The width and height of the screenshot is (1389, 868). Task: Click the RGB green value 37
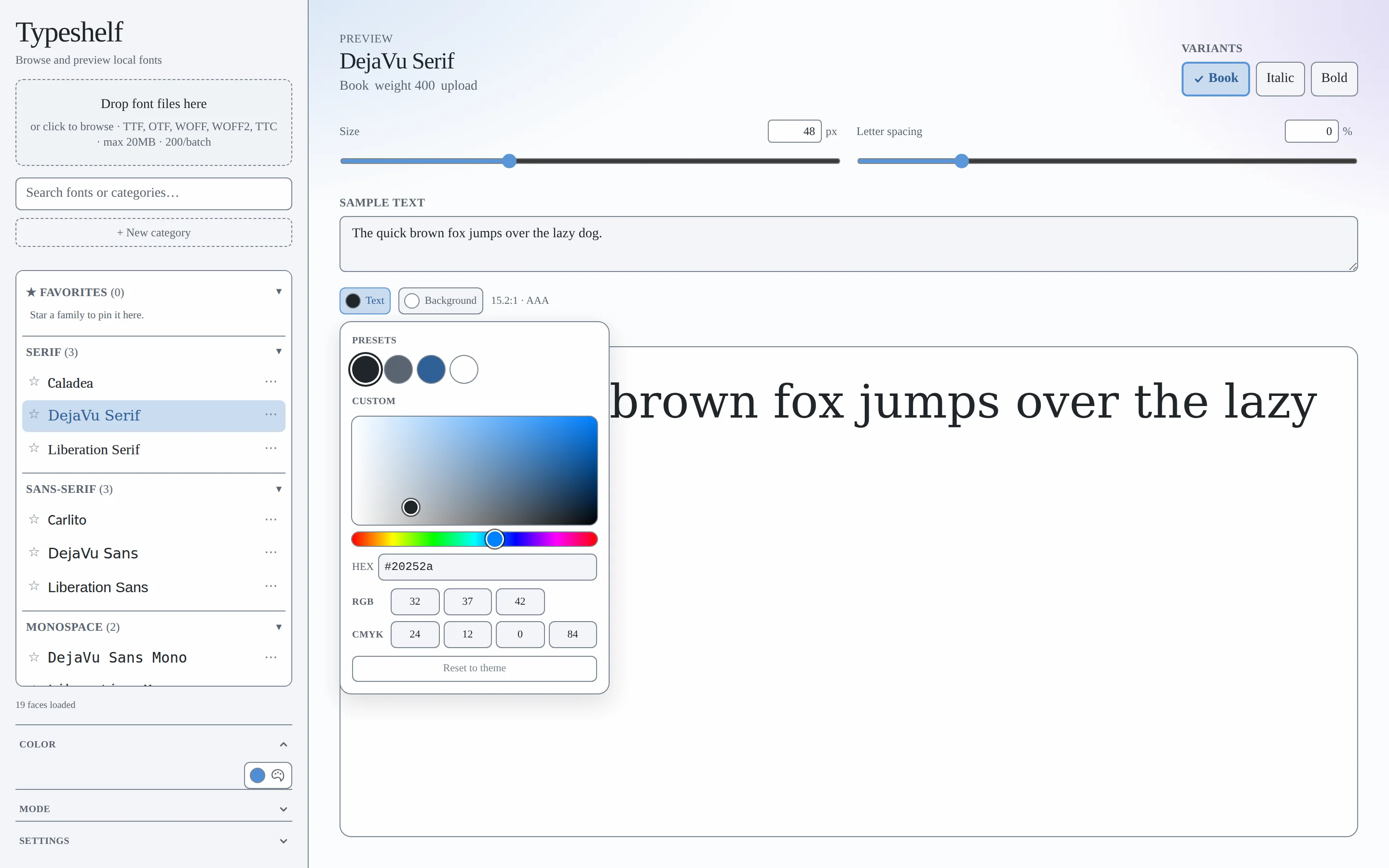(x=468, y=602)
